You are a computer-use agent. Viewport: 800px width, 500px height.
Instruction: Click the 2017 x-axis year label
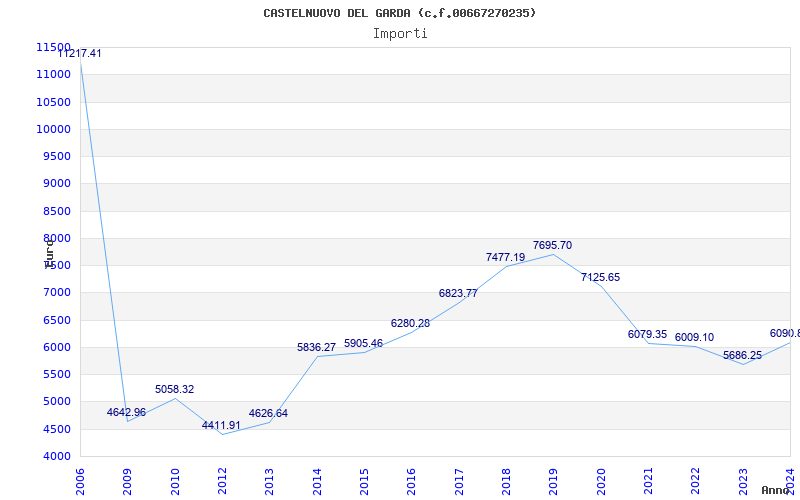click(x=459, y=482)
